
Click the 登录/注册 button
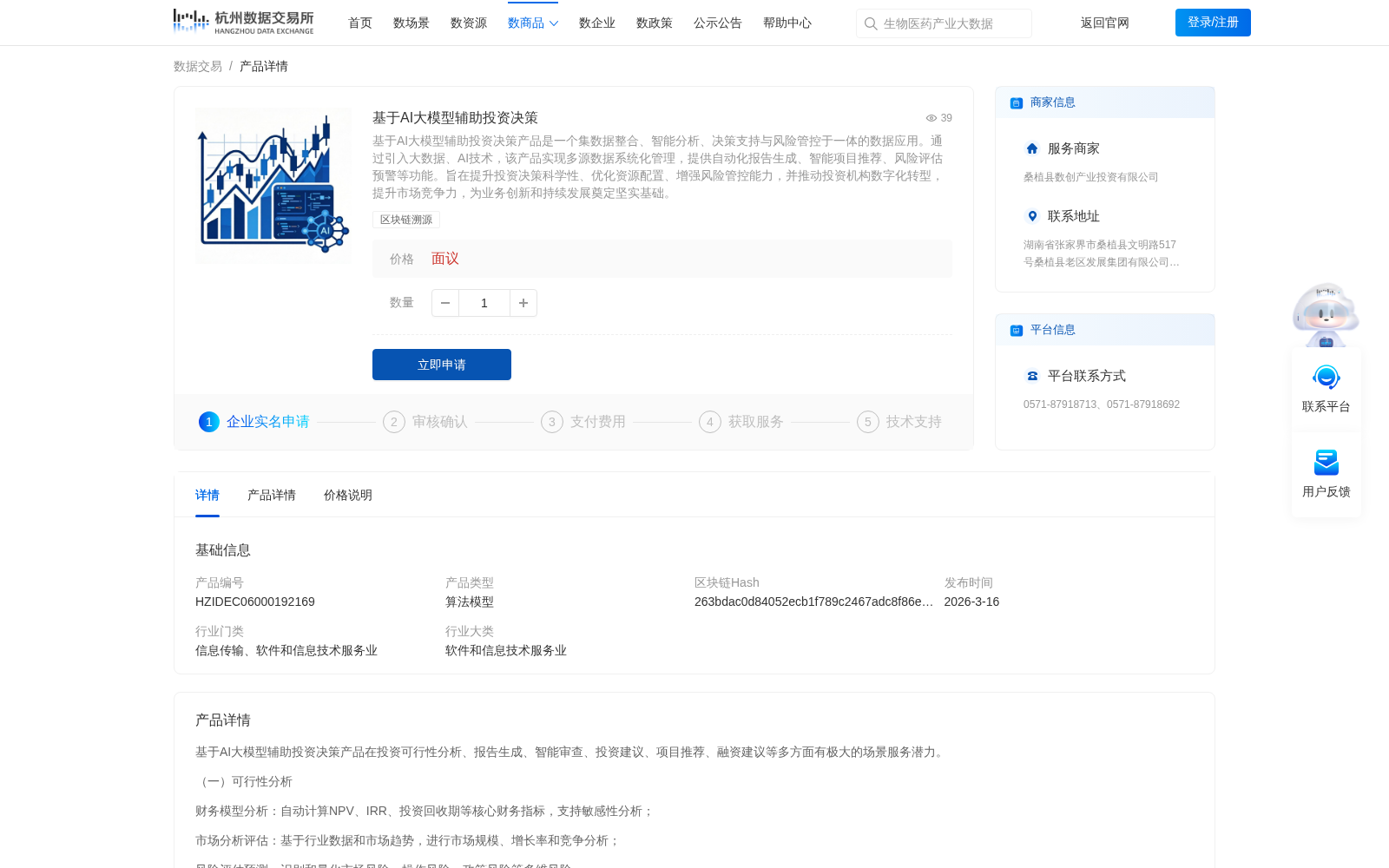click(1213, 23)
